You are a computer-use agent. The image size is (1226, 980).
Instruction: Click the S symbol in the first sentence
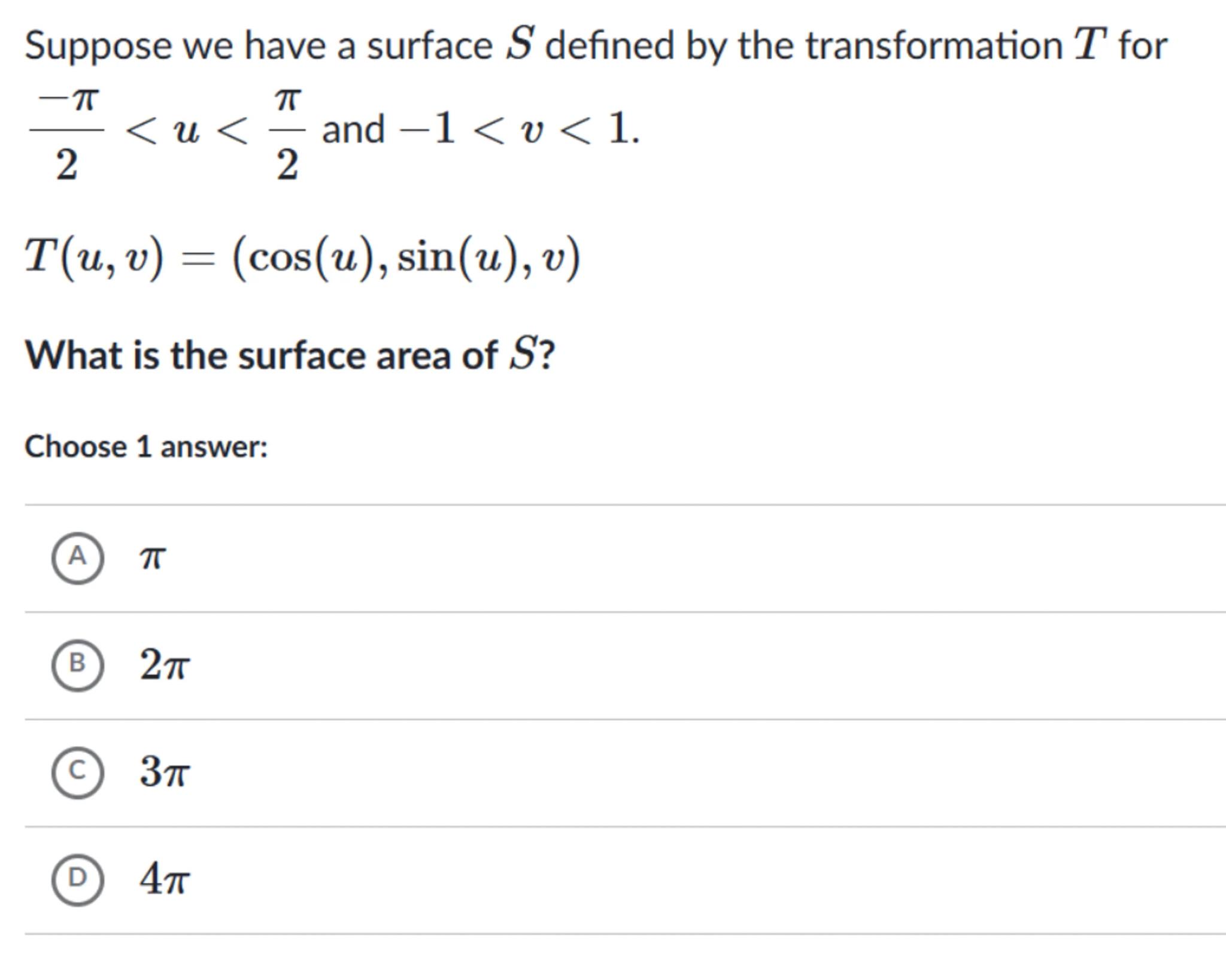click(x=519, y=45)
